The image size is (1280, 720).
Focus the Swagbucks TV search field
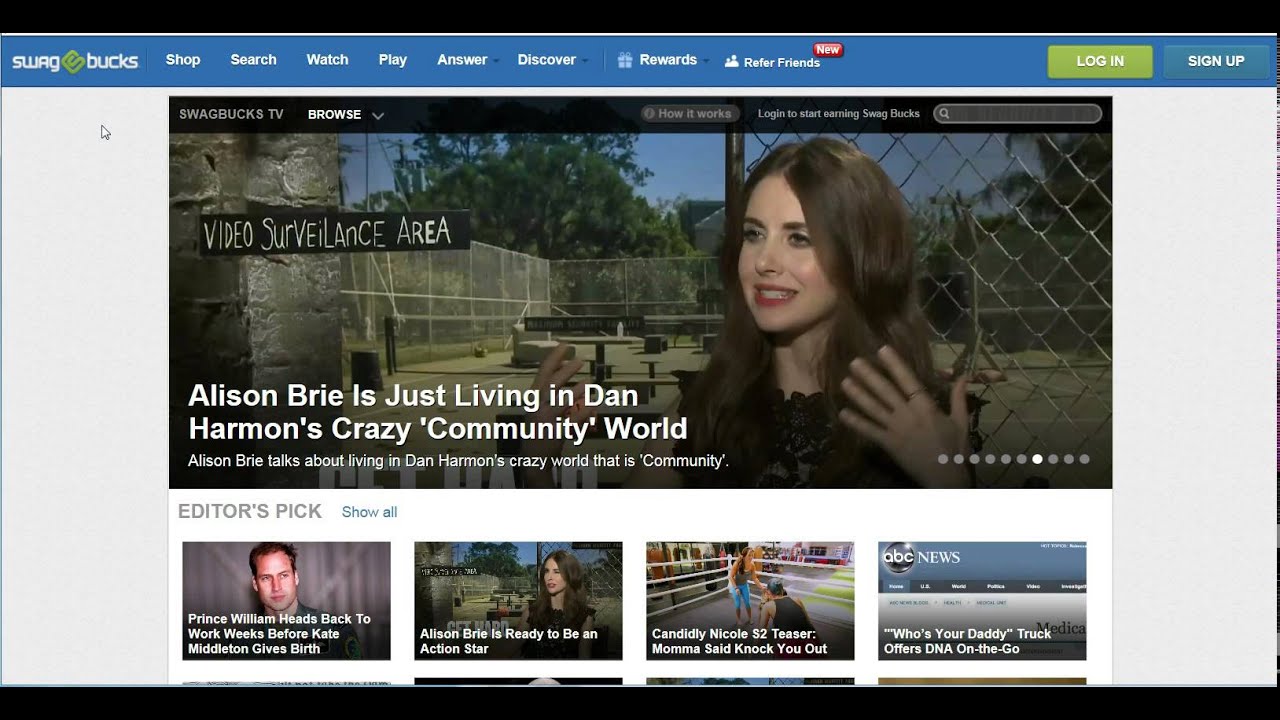(x=1018, y=114)
